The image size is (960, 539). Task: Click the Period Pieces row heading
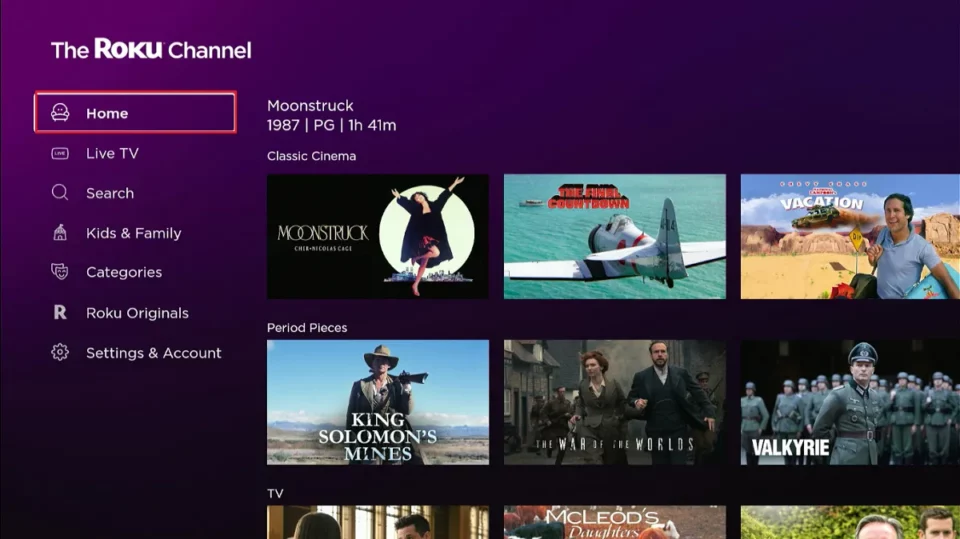coord(307,328)
